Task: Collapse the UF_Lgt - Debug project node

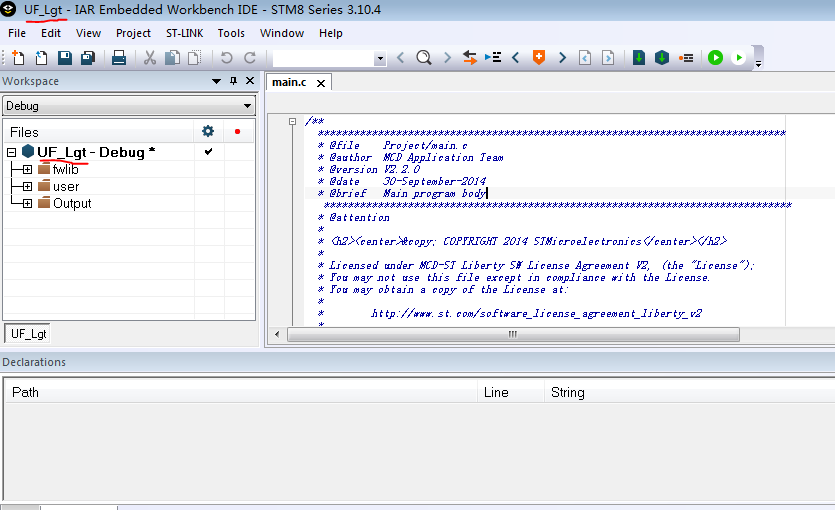Action: (x=12, y=153)
